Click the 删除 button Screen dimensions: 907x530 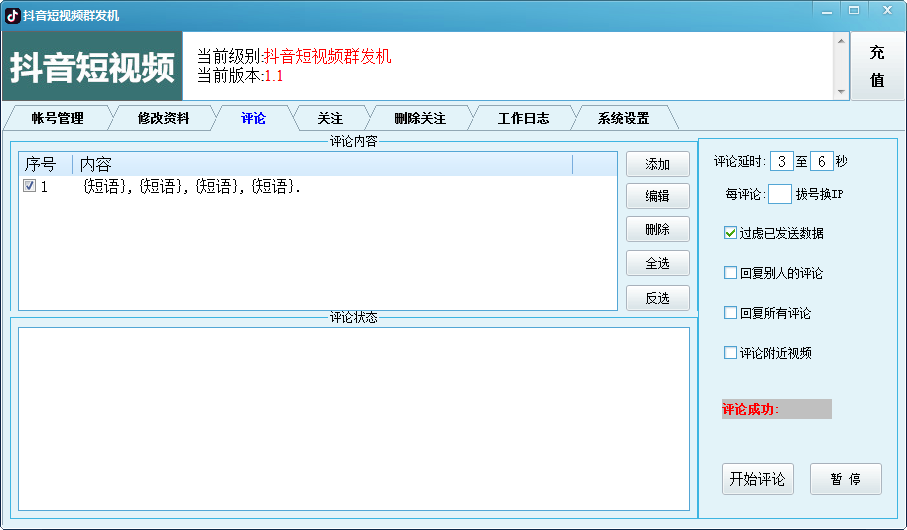658,229
